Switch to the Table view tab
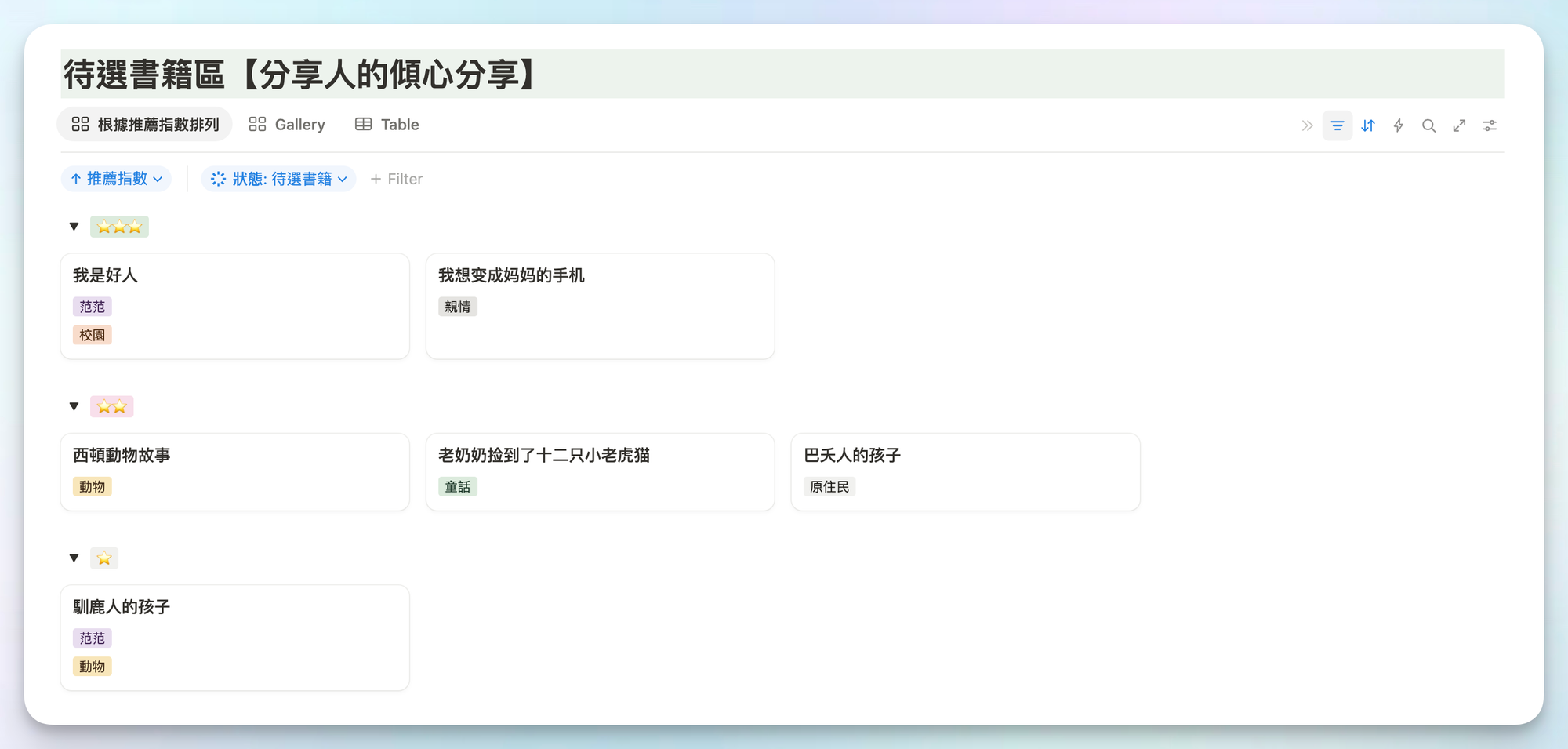Screen dimensions: 1568x749 click(x=387, y=125)
